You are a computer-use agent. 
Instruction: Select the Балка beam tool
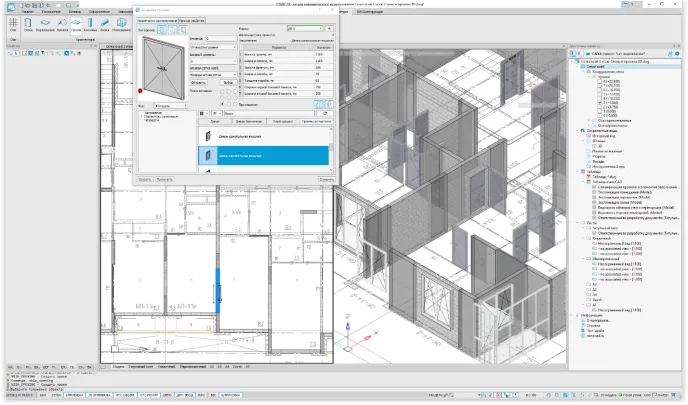click(x=105, y=22)
